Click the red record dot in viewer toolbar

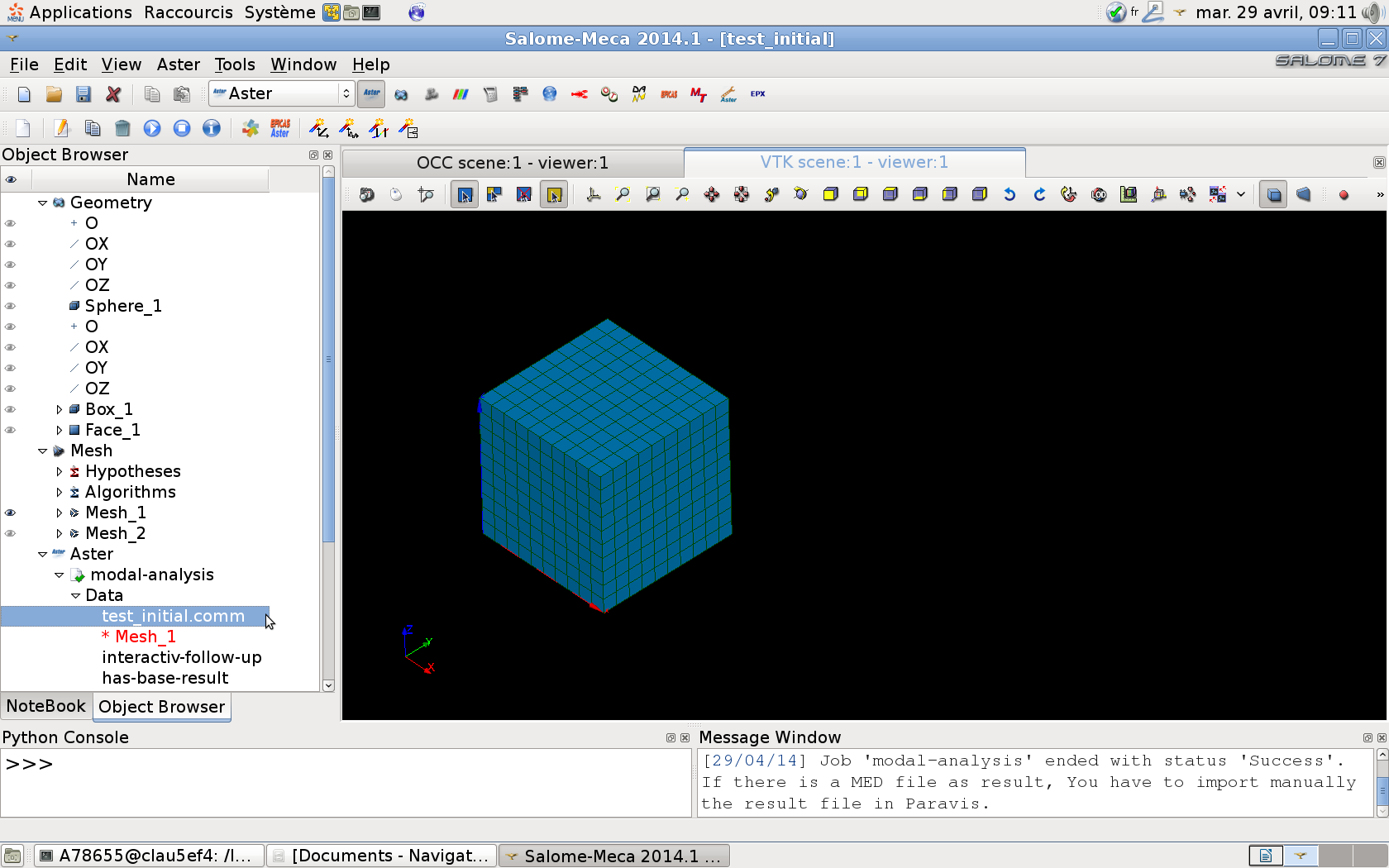1344,195
